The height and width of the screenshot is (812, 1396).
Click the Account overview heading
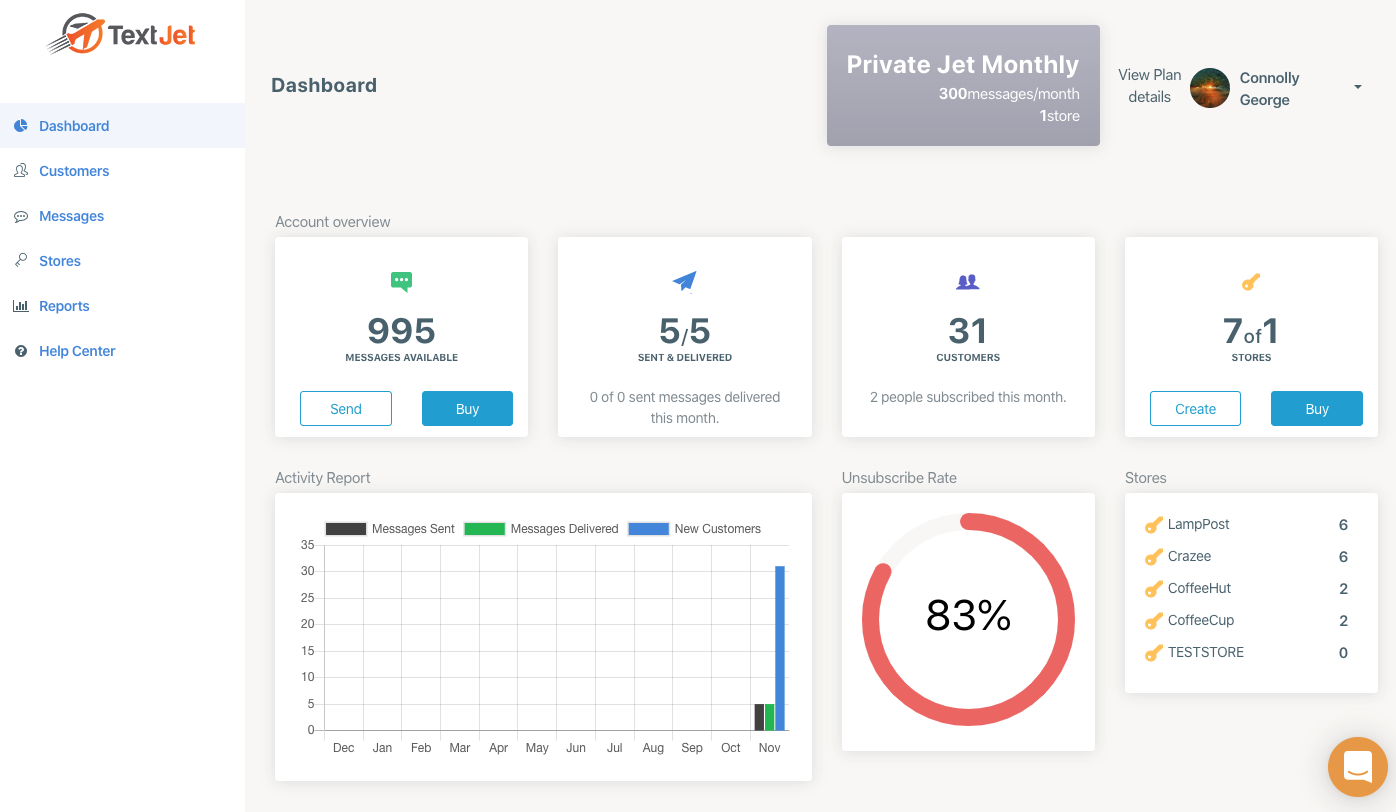tap(333, 222)
